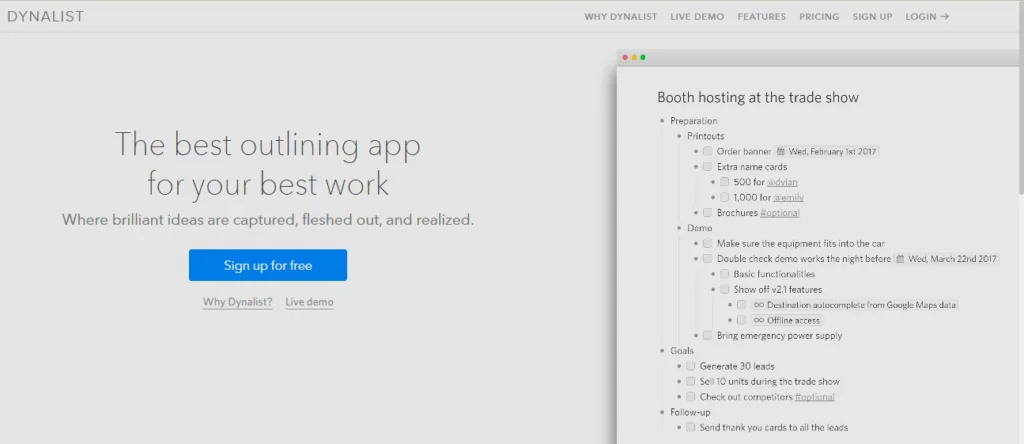Tick the Offline access checkbox

(741, 320)
